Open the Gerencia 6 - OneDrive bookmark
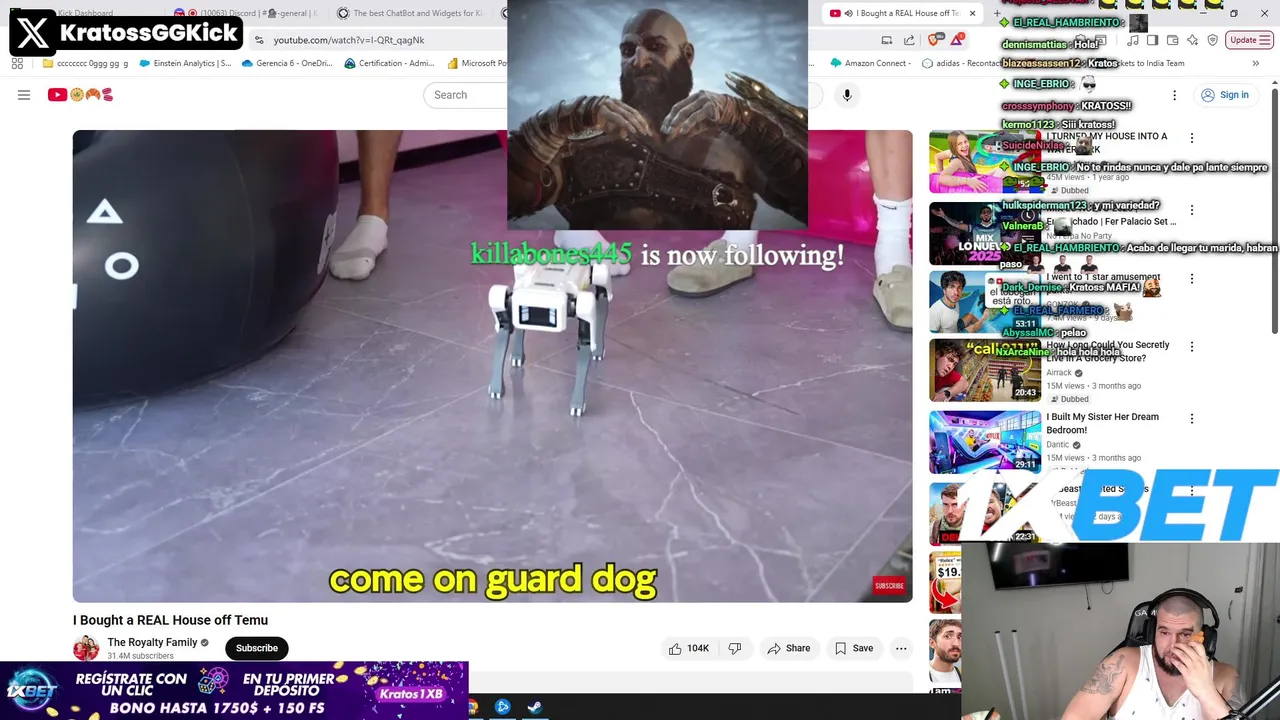 285,63
